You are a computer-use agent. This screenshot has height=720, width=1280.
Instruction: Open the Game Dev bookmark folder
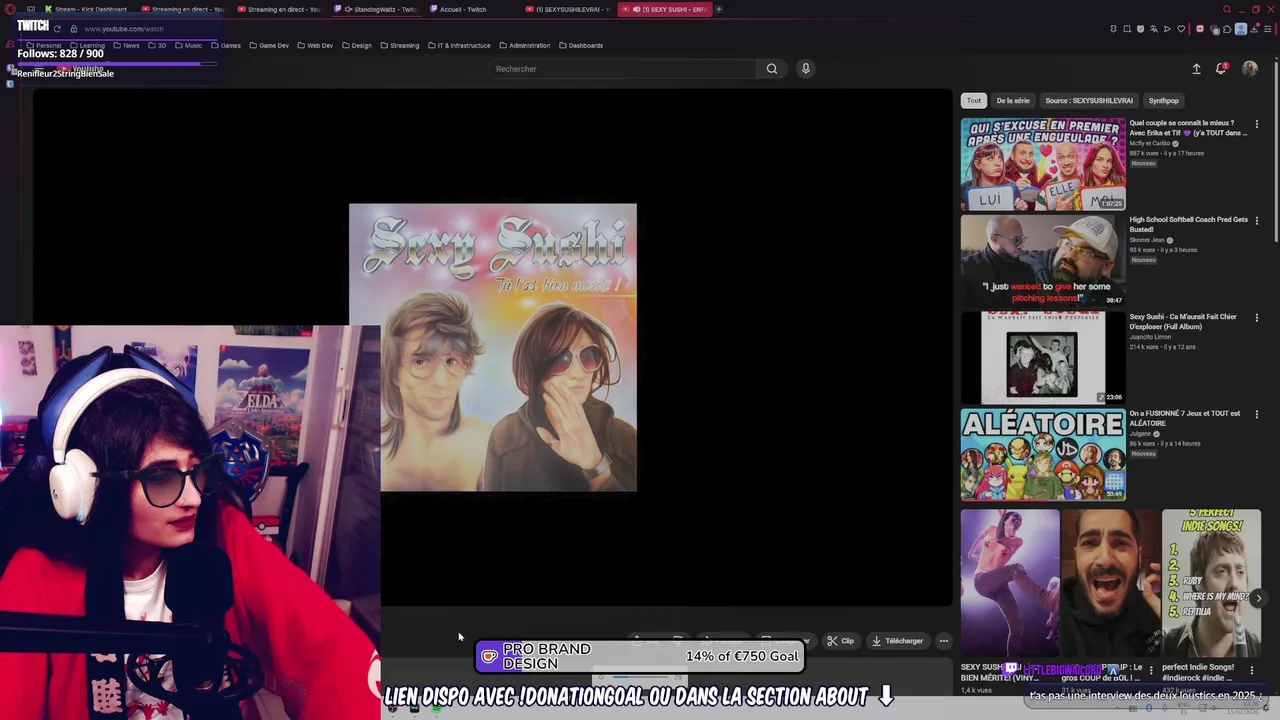(x=269, y=45)
